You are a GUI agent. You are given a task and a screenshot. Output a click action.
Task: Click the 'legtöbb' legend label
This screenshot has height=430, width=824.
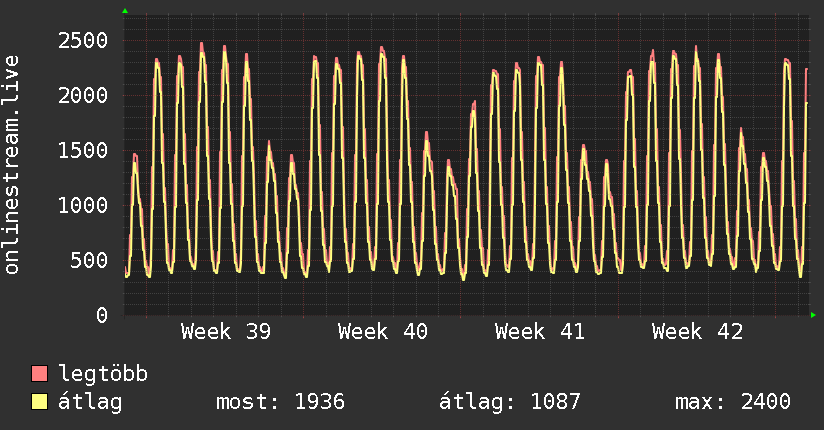103,374
